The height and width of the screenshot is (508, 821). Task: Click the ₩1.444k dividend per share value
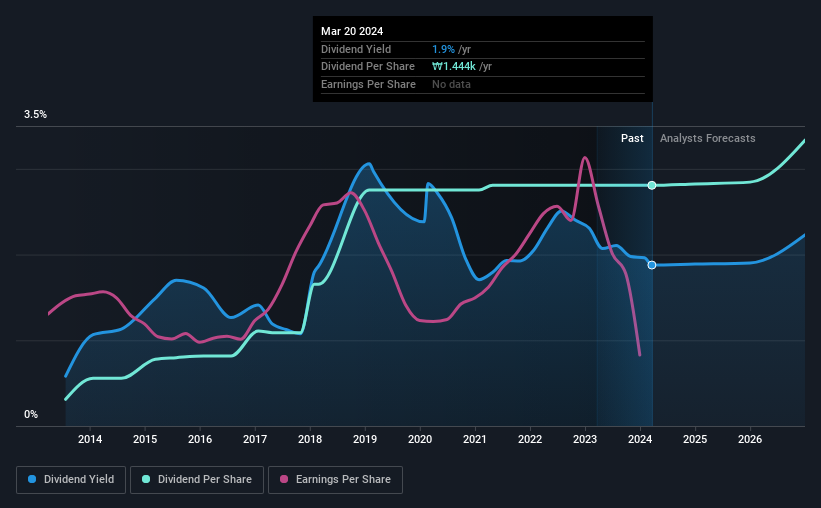[x=454, y=67]
